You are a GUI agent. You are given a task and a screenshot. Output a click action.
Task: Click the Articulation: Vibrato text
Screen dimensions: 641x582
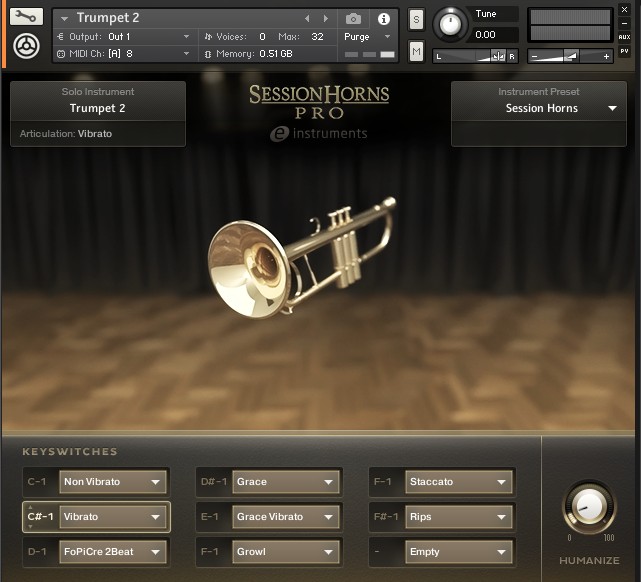pos(66,134)
